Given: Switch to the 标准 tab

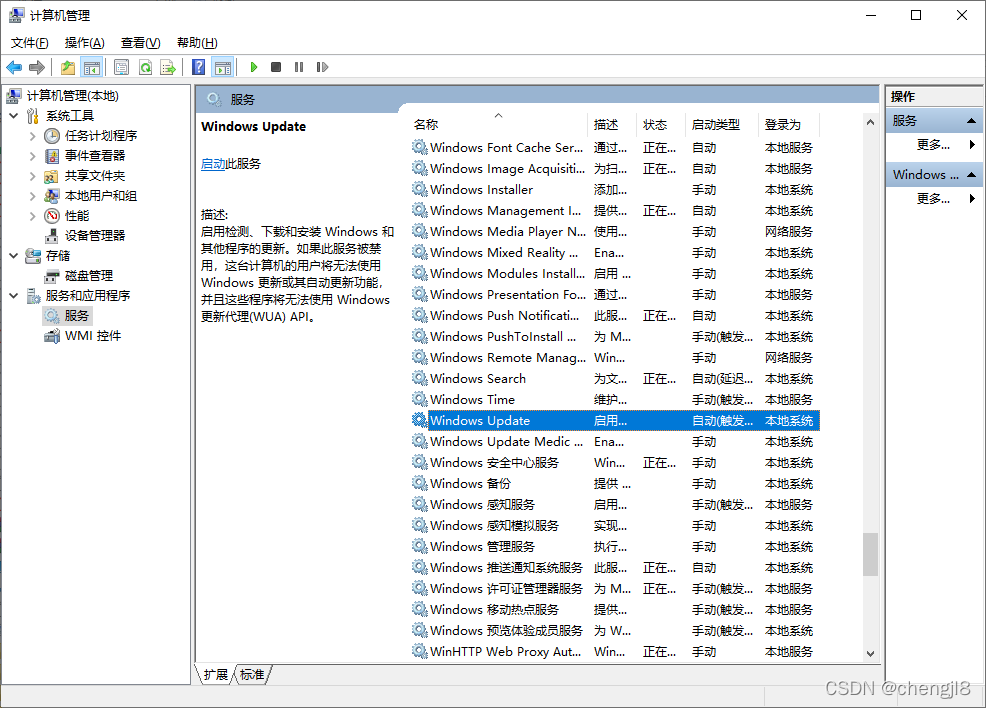Looking at the screenshot, I should (x=252, y=675).
